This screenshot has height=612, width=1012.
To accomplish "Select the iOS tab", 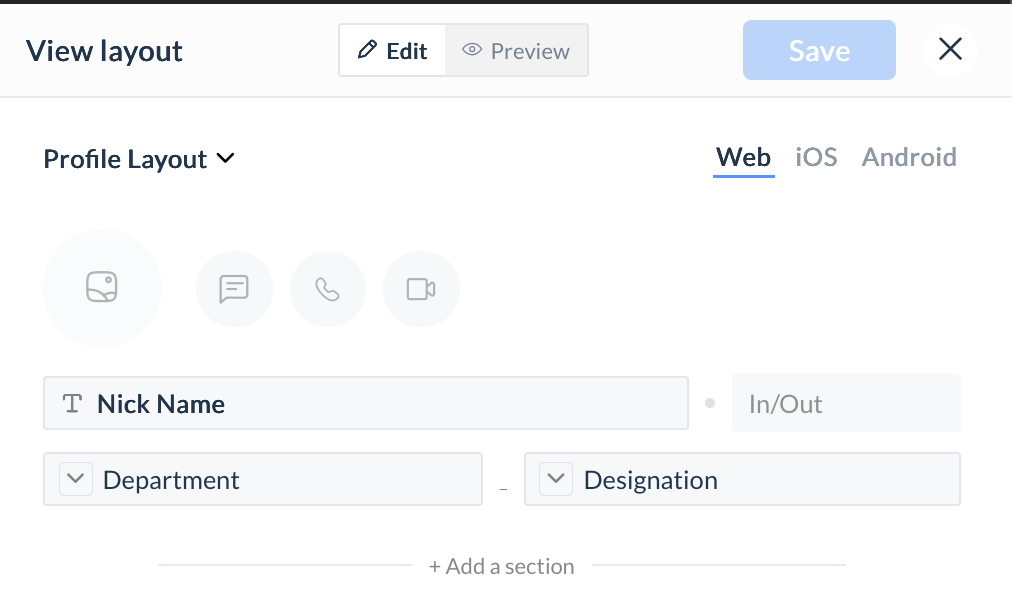I will click(816, 158).
